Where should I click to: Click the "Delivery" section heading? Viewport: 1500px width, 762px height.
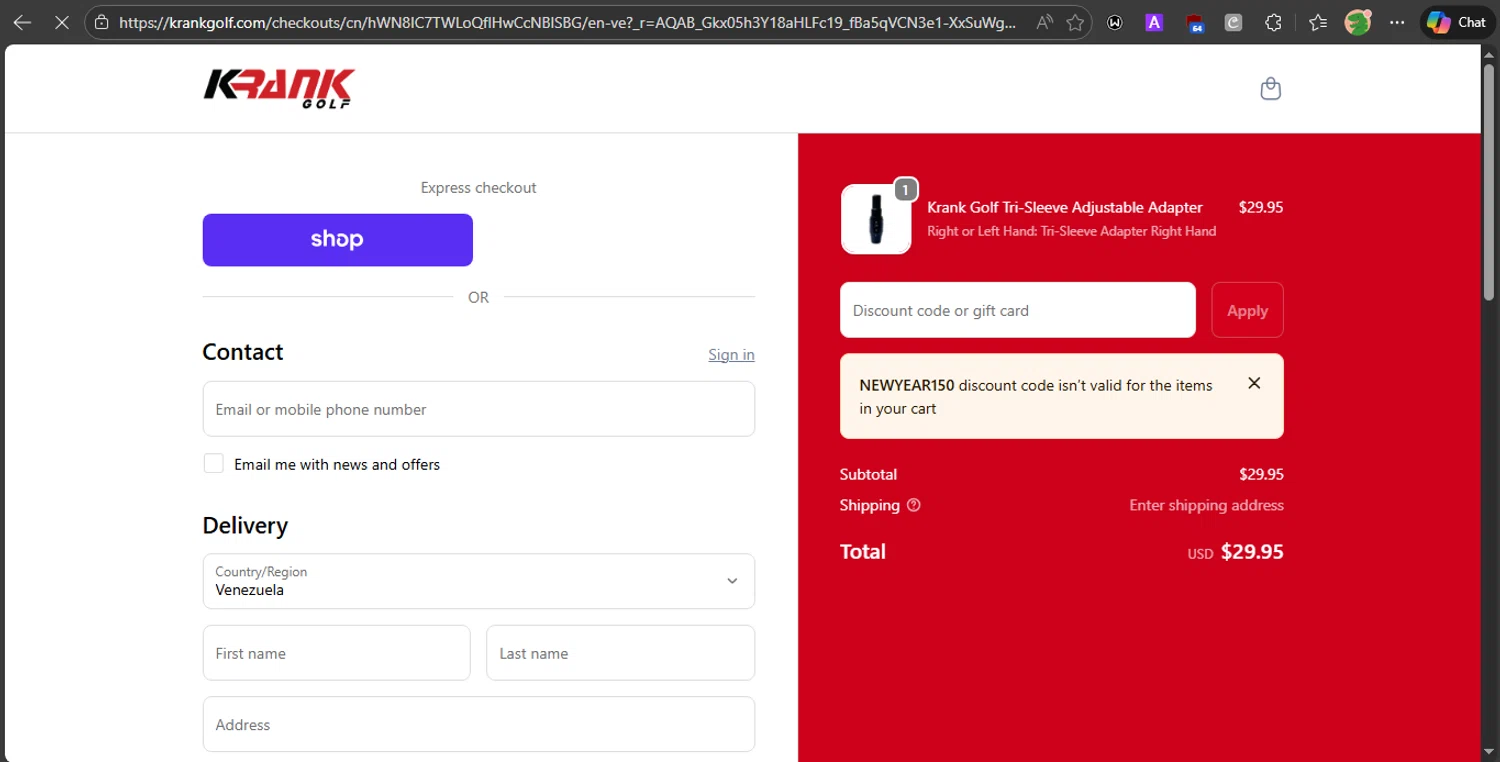(245, 525)
